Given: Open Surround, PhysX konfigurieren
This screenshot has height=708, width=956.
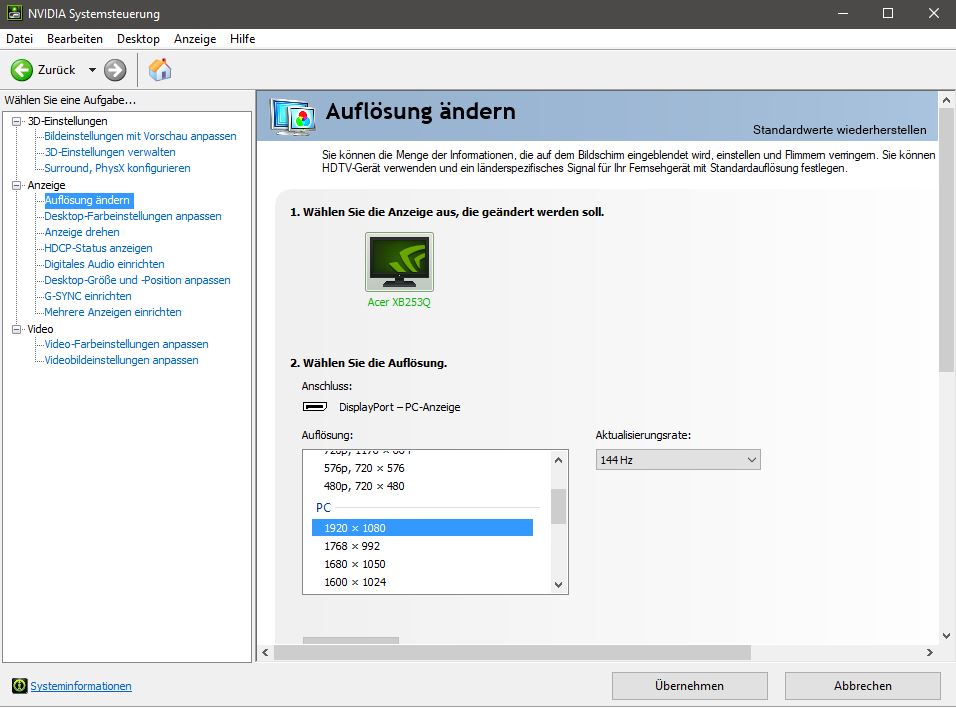Looking at the screenshot, I should [117, 168].
